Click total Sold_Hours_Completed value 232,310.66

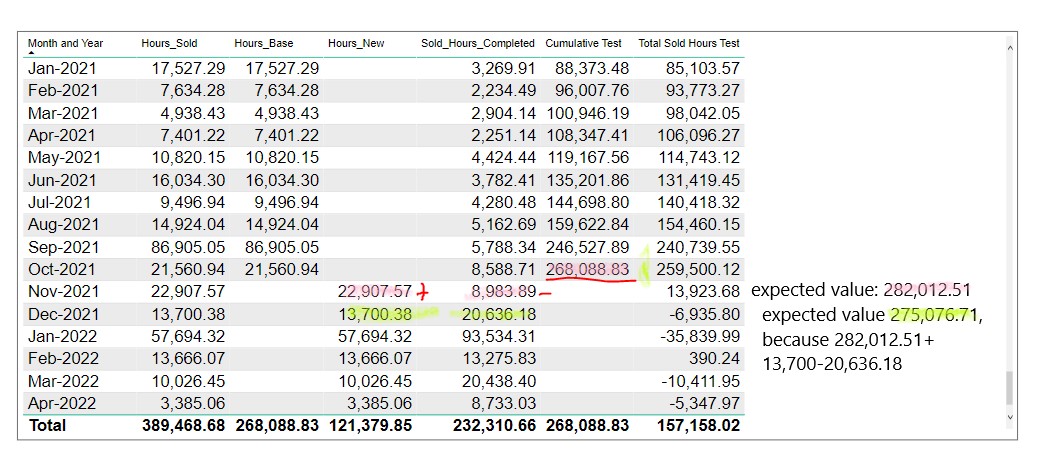495,425
